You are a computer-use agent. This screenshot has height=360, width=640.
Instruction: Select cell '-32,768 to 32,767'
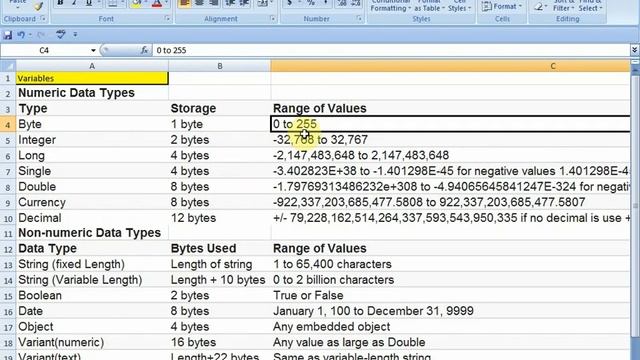[x=450, y=140]
